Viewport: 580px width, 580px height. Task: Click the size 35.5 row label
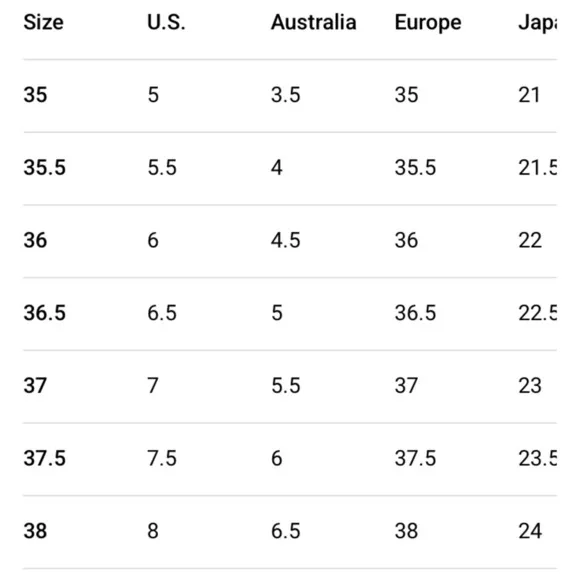[x=45, y=167]
